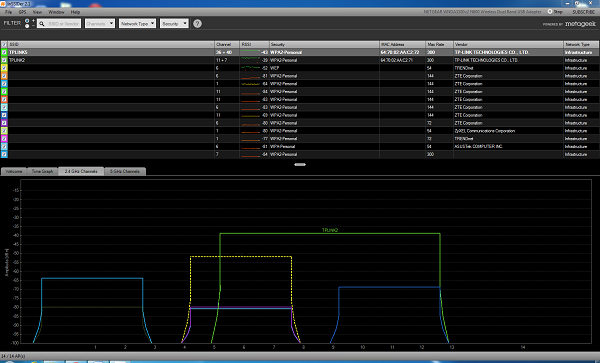Open the Channels filter dropdown
The width and height of the screenshot is (600, 363).
[100, 24]
